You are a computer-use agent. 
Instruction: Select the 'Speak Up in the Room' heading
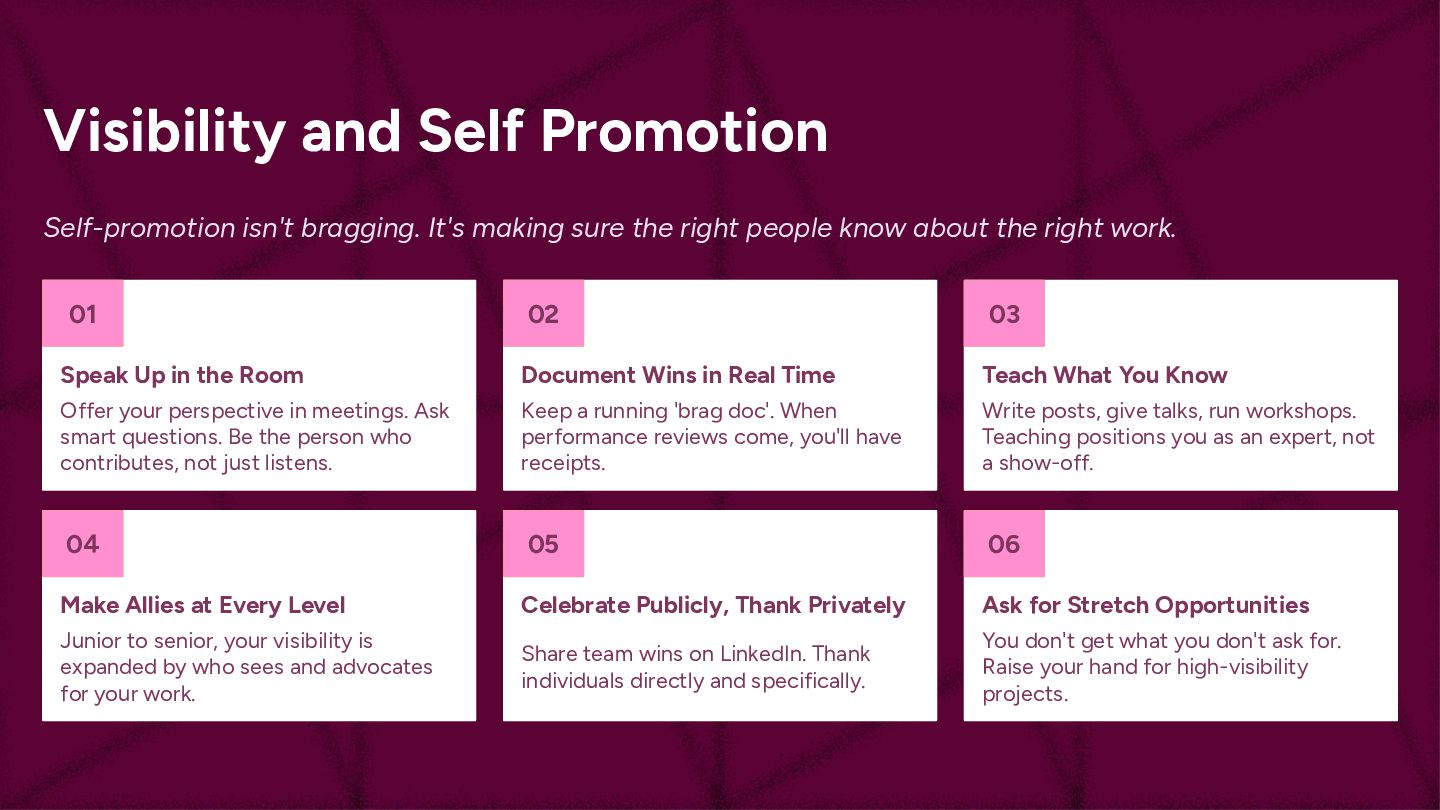tap(182, 375)
